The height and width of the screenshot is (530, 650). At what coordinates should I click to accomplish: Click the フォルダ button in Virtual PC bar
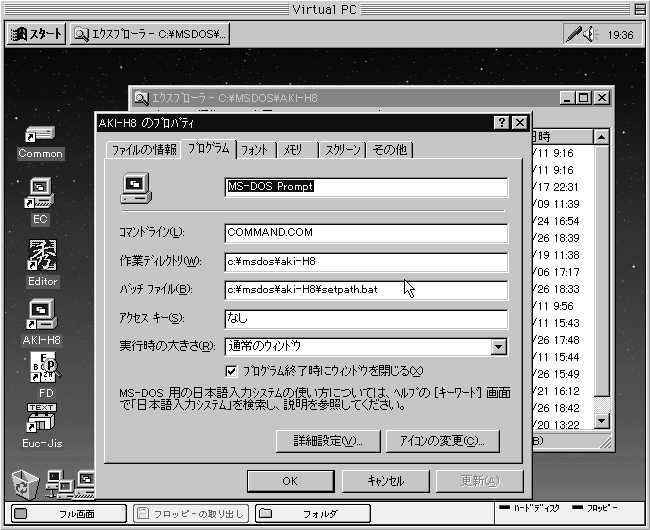click(313, 514)
